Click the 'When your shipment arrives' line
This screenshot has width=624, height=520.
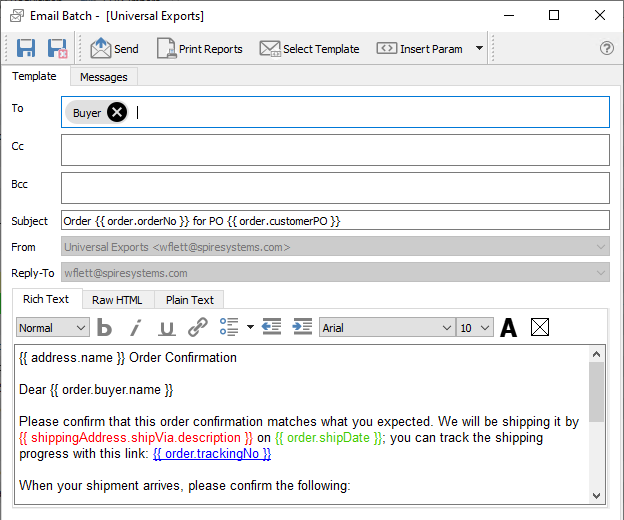(185, 485)
